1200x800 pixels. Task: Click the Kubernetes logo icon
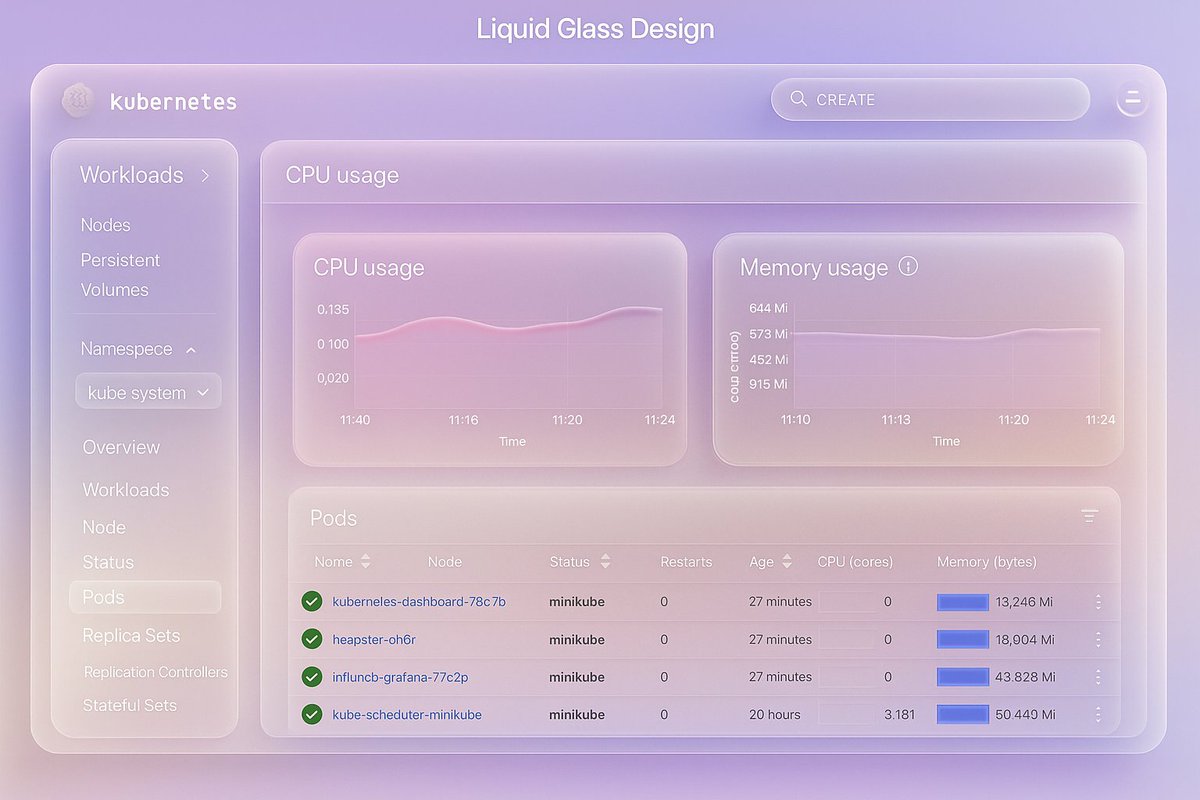[x=77, y=100]
